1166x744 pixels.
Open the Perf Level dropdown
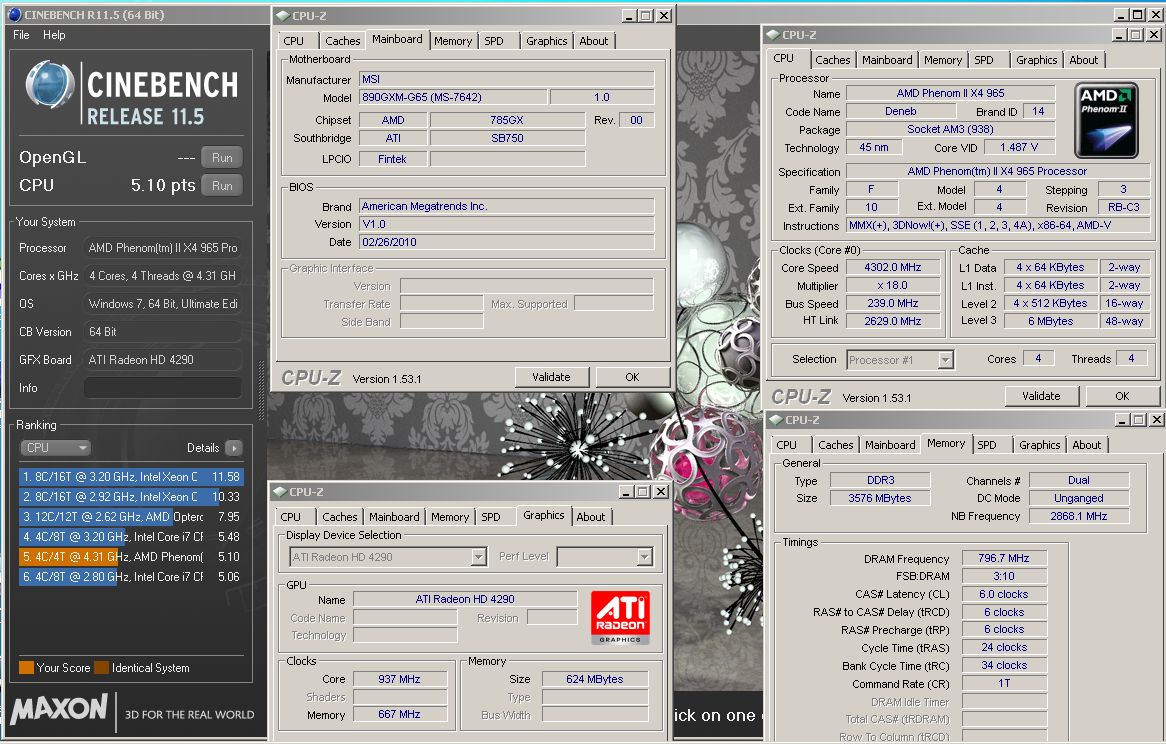pos(644,557)
